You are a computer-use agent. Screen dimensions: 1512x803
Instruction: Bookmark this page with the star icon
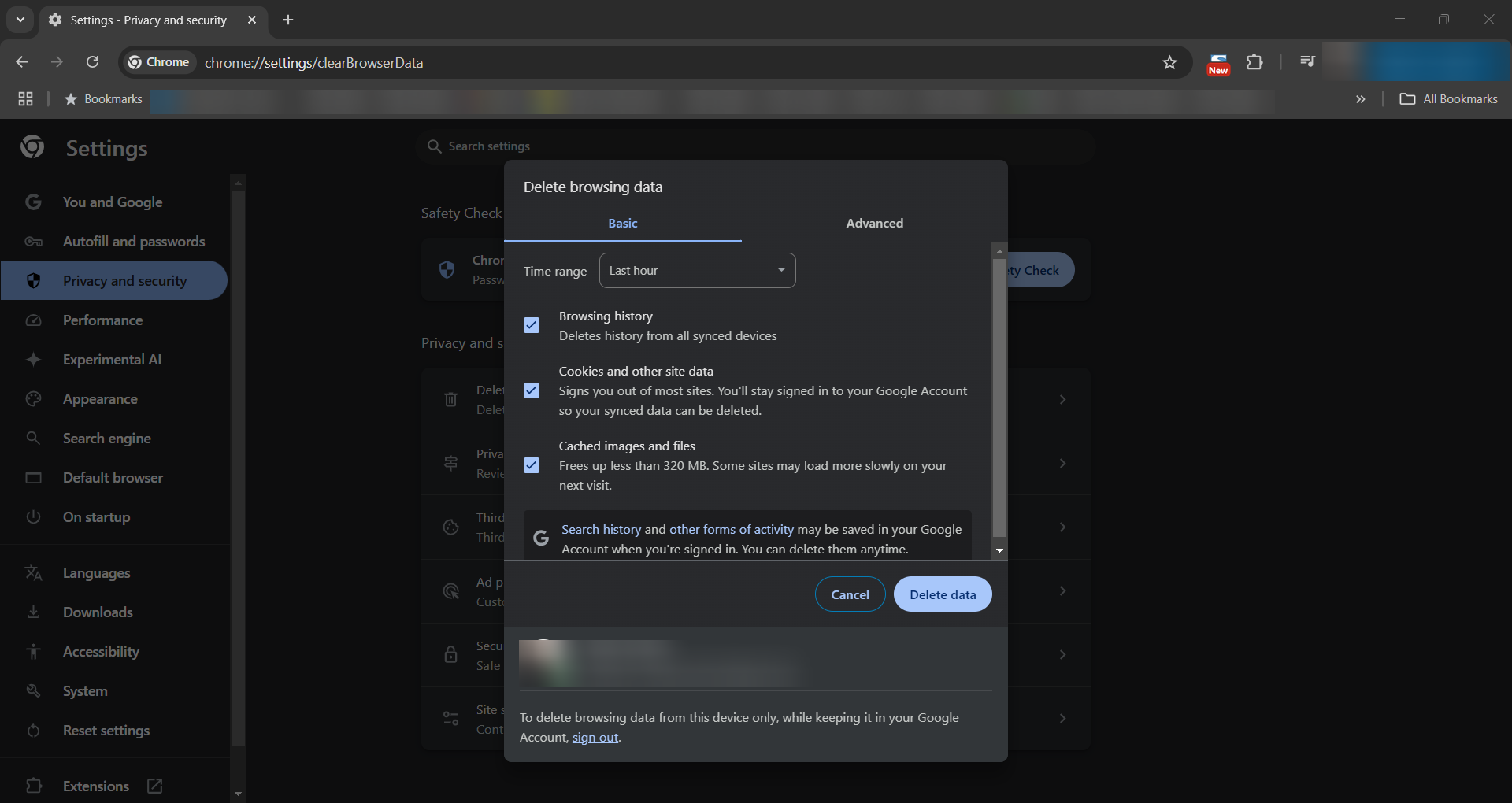[x=1169, y=62]
